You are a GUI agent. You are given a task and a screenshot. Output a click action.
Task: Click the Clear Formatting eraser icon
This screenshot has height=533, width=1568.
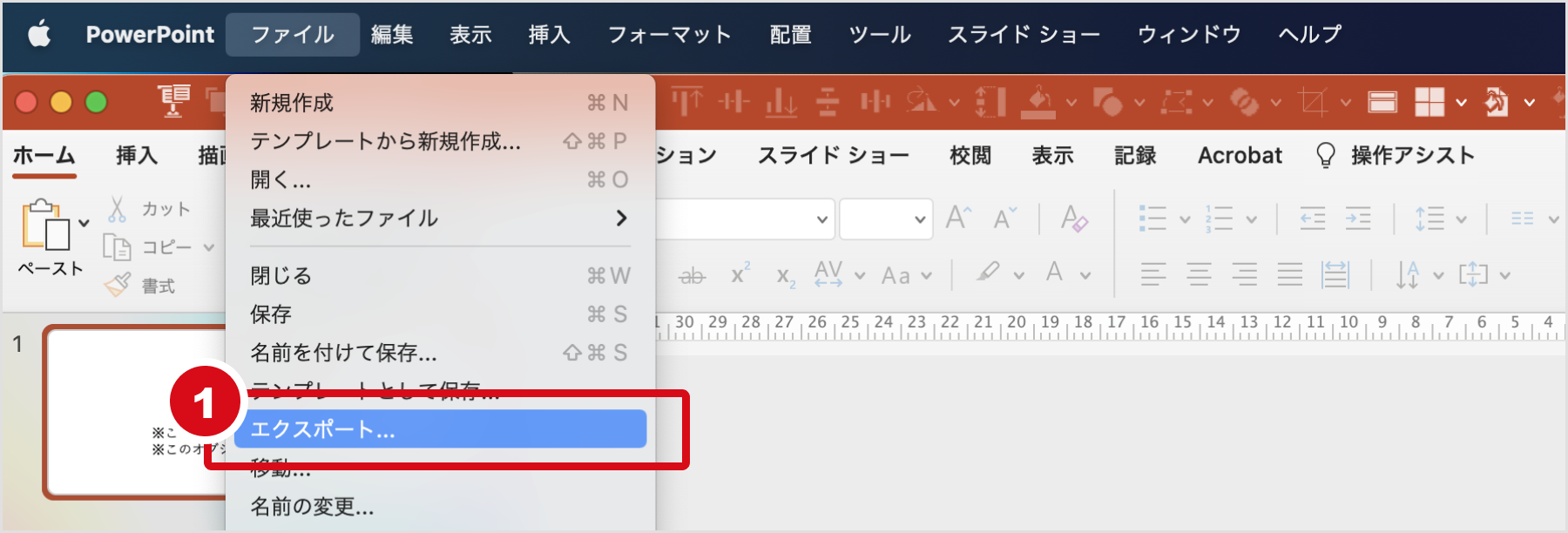tap(1074, 218)
